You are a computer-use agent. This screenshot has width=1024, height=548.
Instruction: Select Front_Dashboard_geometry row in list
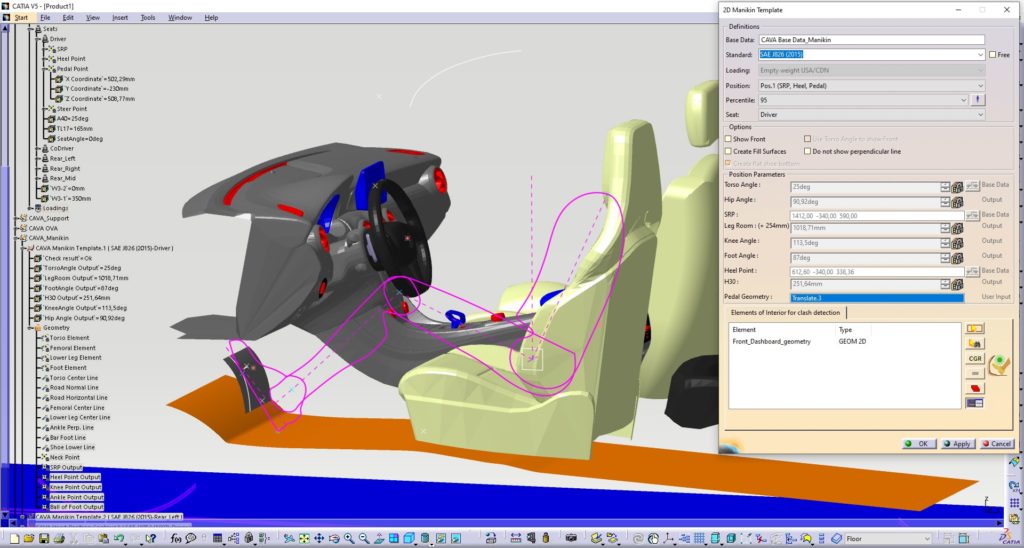tap(844, 342)
